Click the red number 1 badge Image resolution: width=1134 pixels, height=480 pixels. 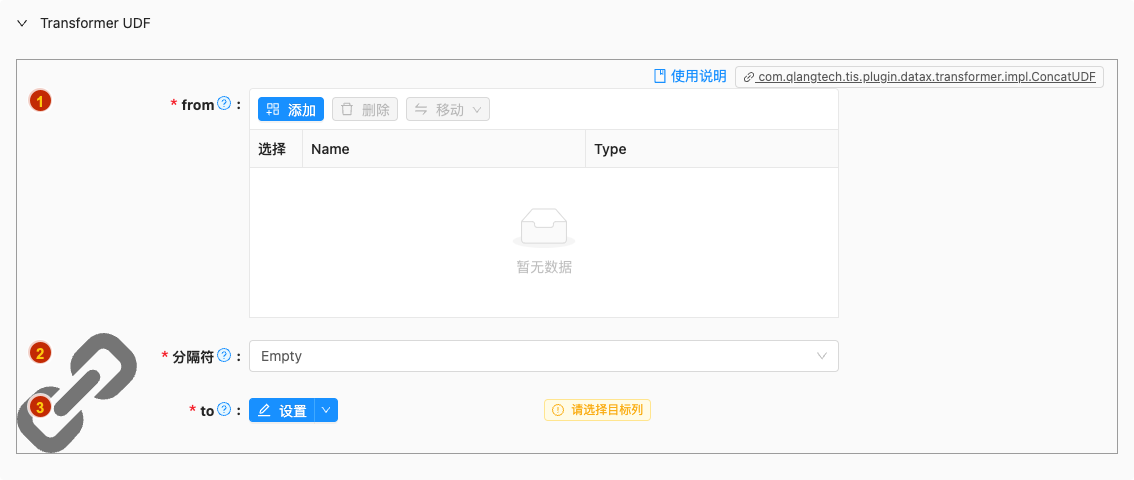click(x=40, y=100)
